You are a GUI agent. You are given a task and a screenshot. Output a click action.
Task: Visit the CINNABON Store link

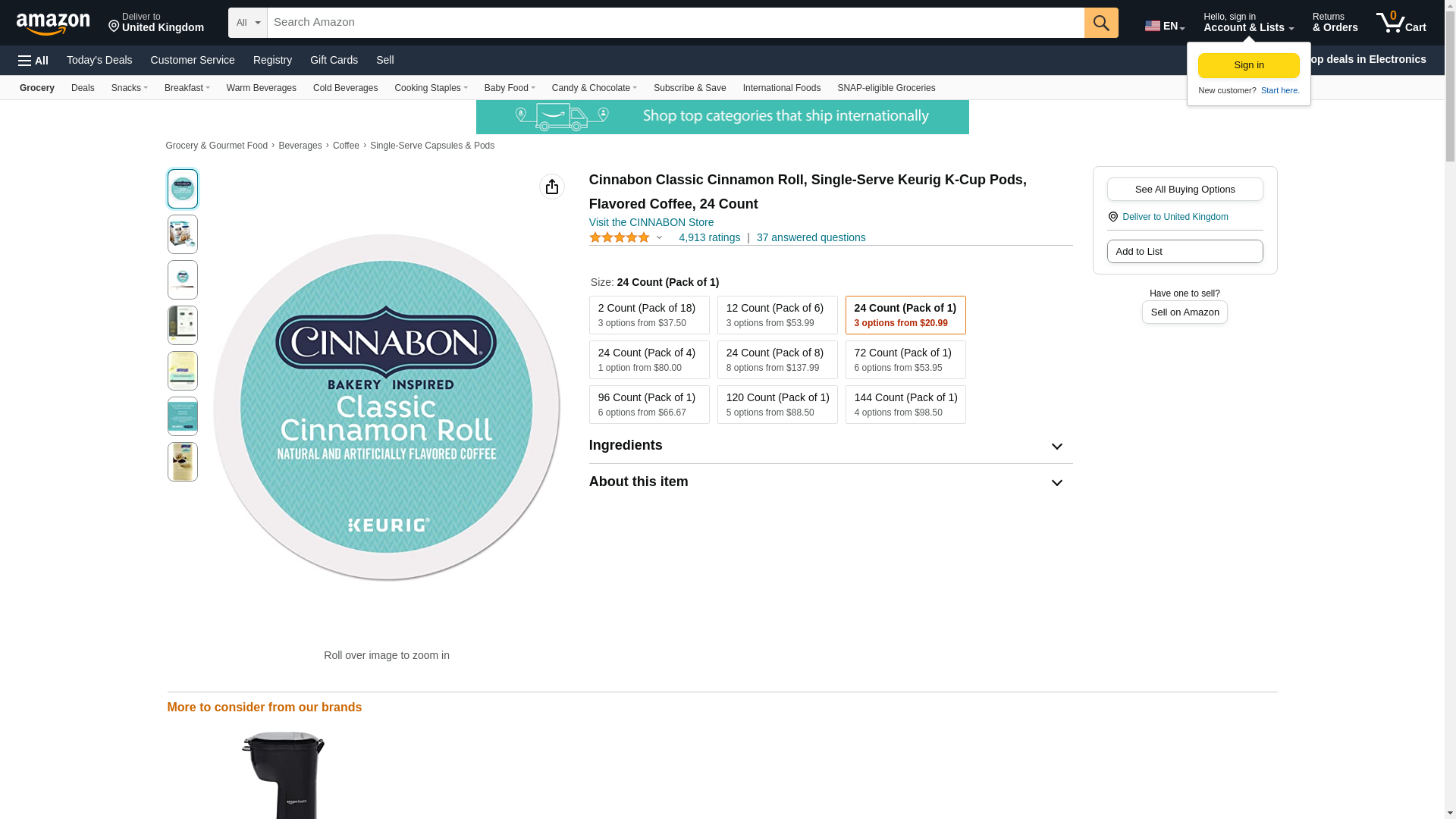click(651, 222)
